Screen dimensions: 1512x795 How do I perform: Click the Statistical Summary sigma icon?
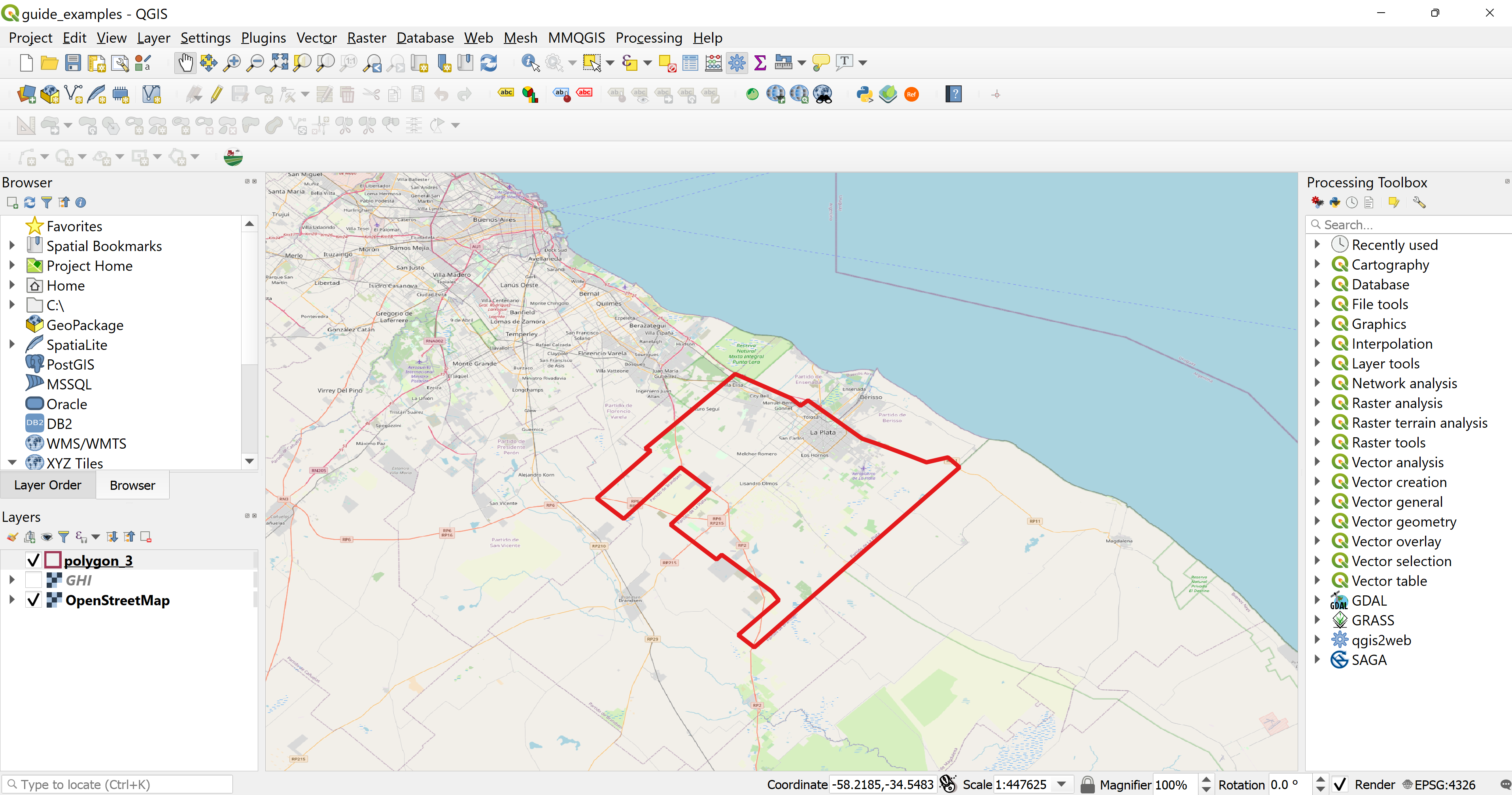[x=760, y=62]
